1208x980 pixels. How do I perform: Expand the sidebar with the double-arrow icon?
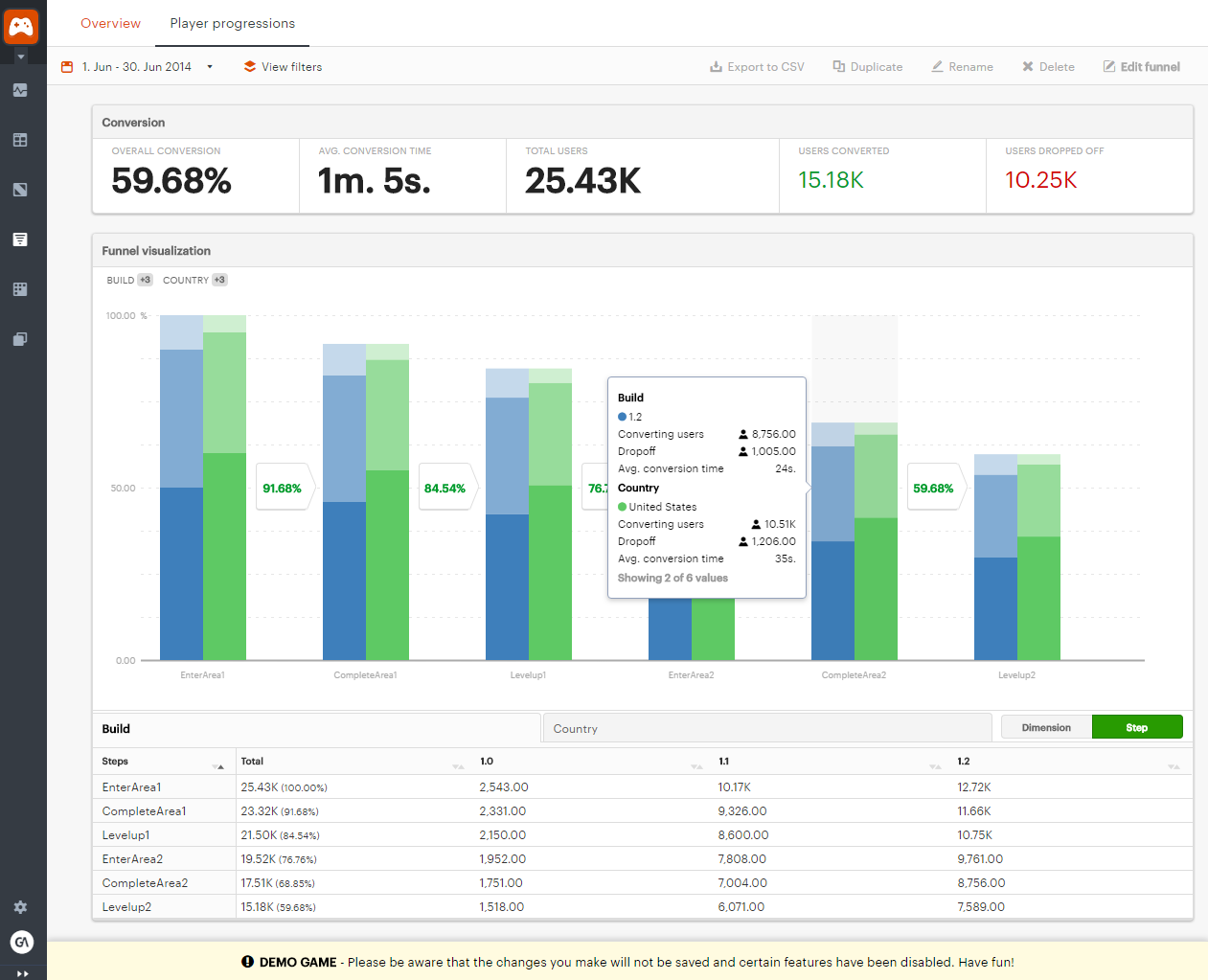click(x=20, y=971)
